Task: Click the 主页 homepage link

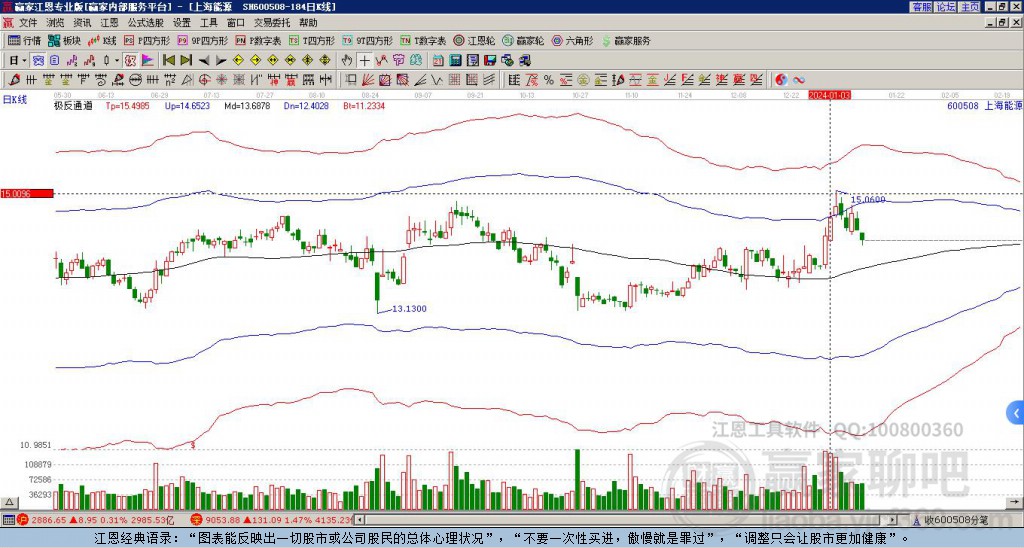Action: (970, 7)
